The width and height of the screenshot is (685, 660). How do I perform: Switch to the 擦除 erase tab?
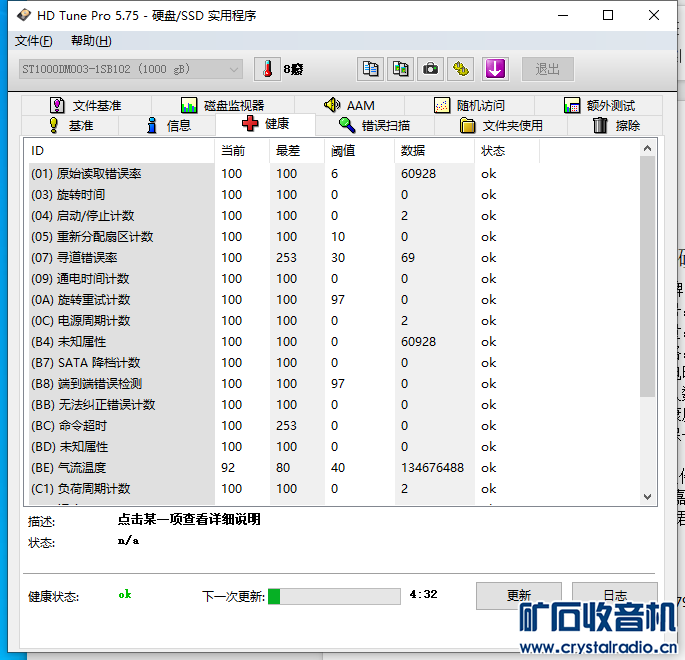[x=616, y=125]
